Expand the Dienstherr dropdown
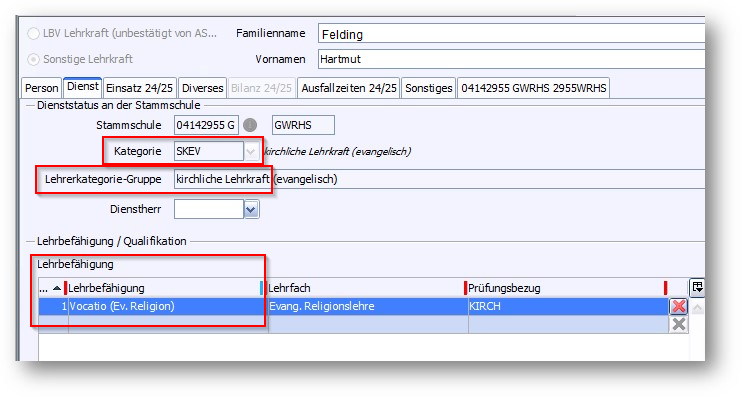Viewport: 742px width, 397px height. tap(251, 209)
